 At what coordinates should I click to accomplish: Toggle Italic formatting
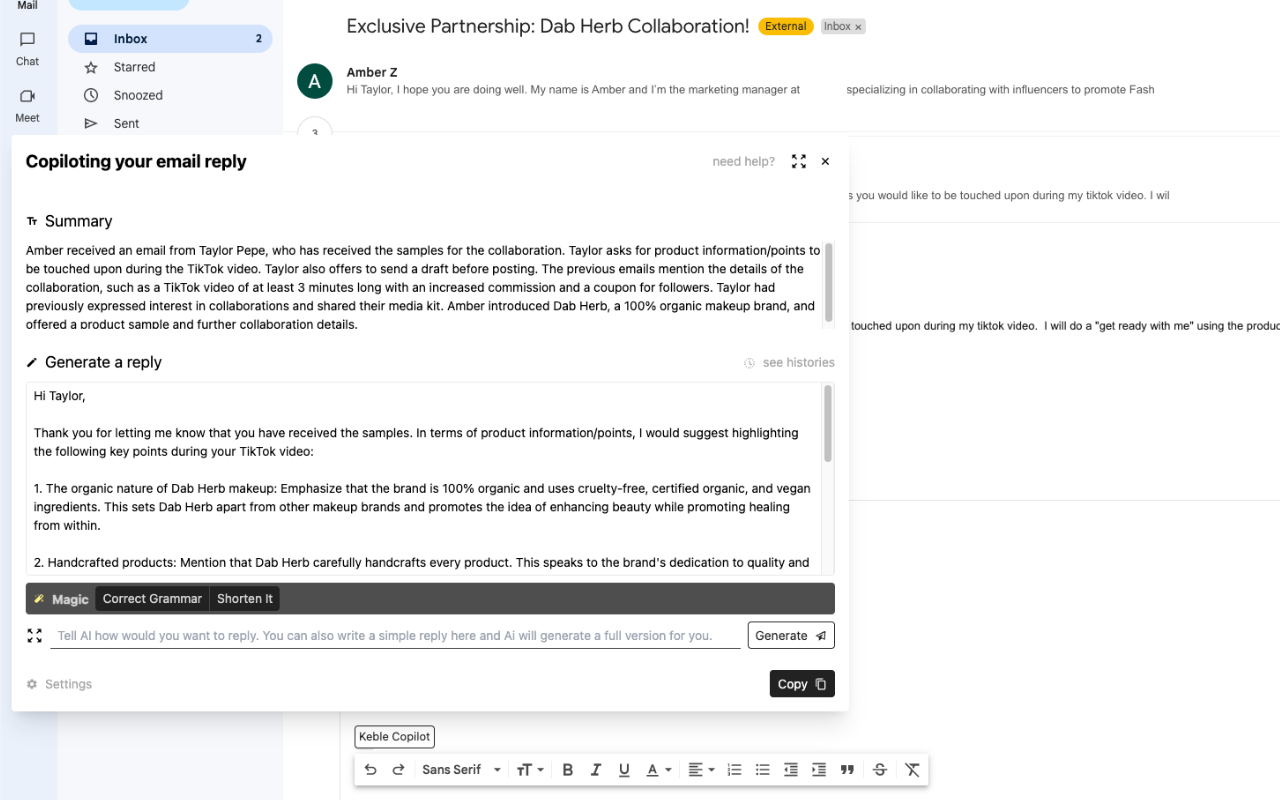coord(595,769)
